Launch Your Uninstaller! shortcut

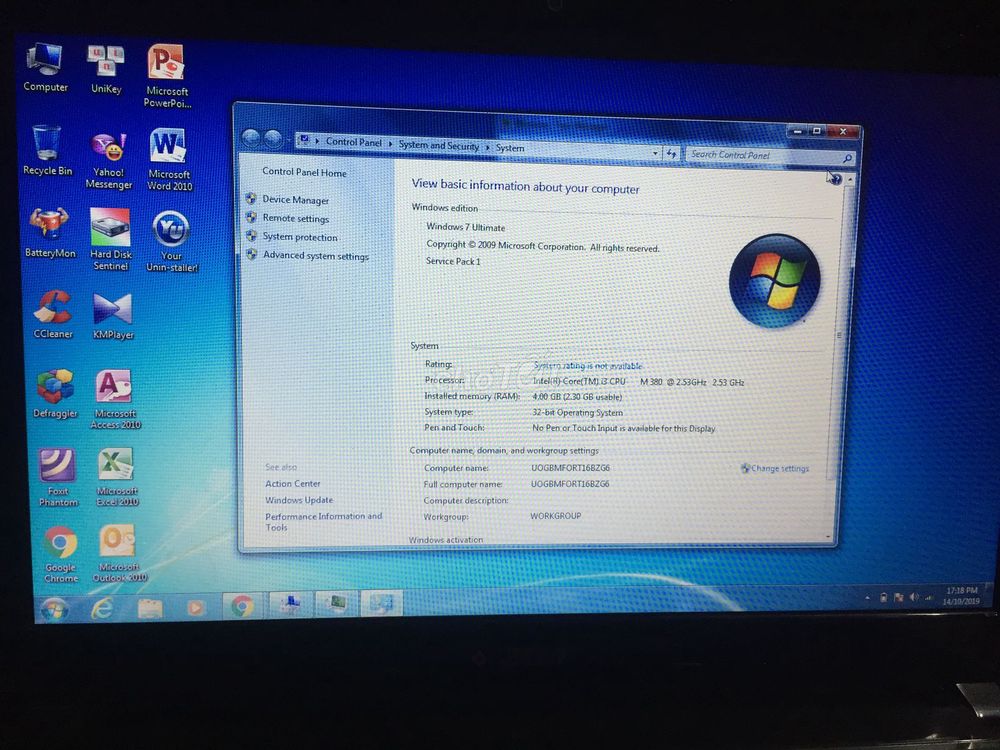pos(172,241)
